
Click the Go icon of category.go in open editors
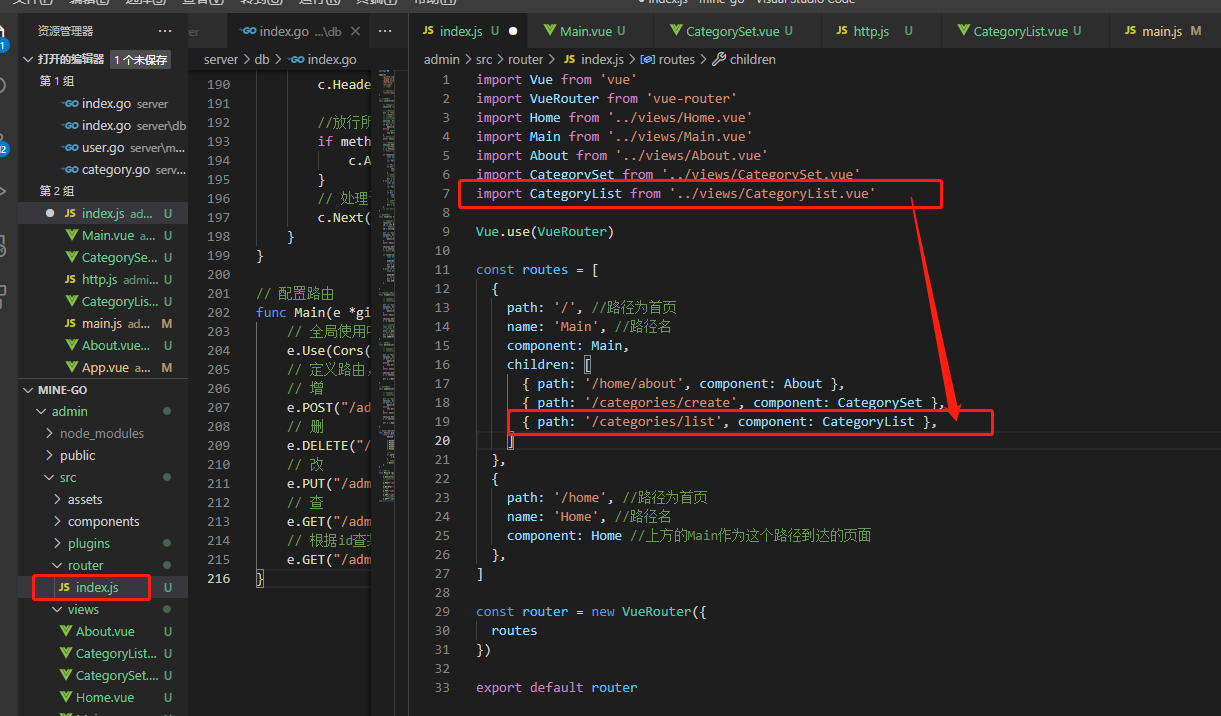70,170
